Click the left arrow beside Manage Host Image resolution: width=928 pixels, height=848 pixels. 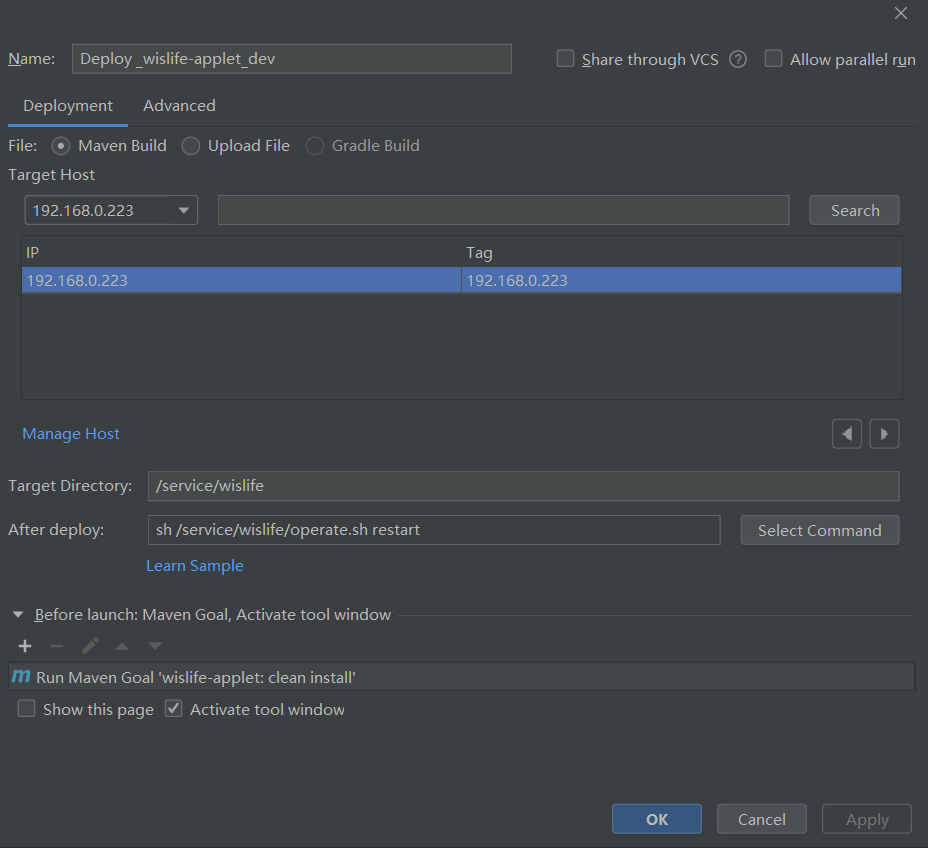(x=846, y=433)
